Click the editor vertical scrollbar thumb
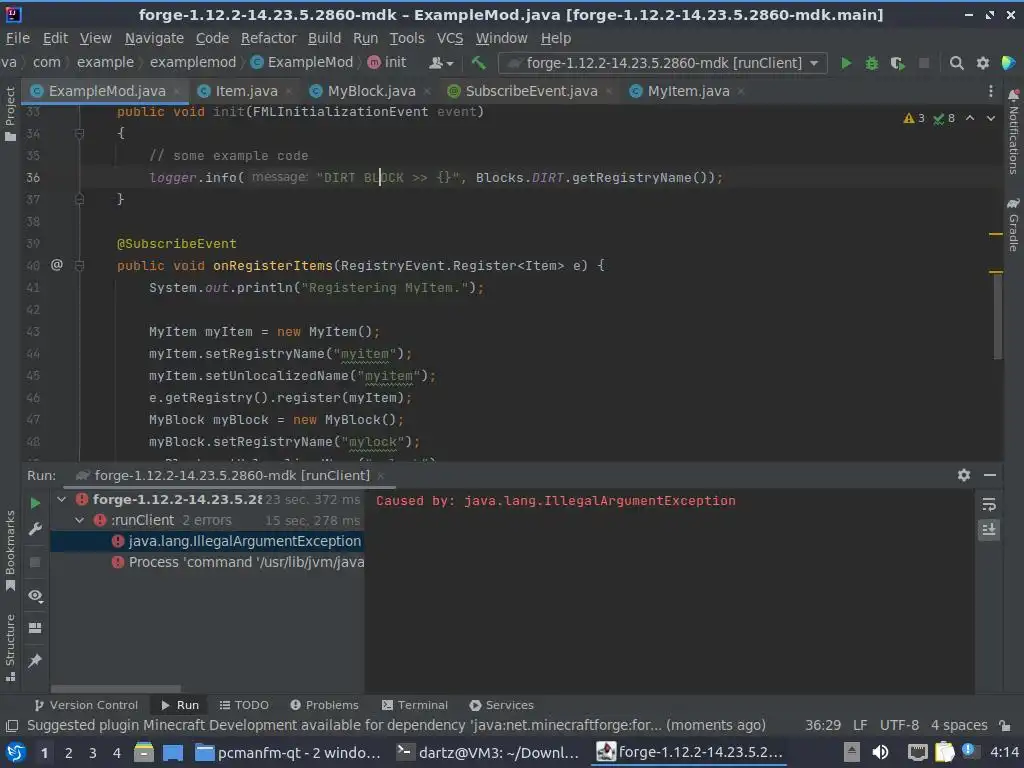 [x=997, y=316]
